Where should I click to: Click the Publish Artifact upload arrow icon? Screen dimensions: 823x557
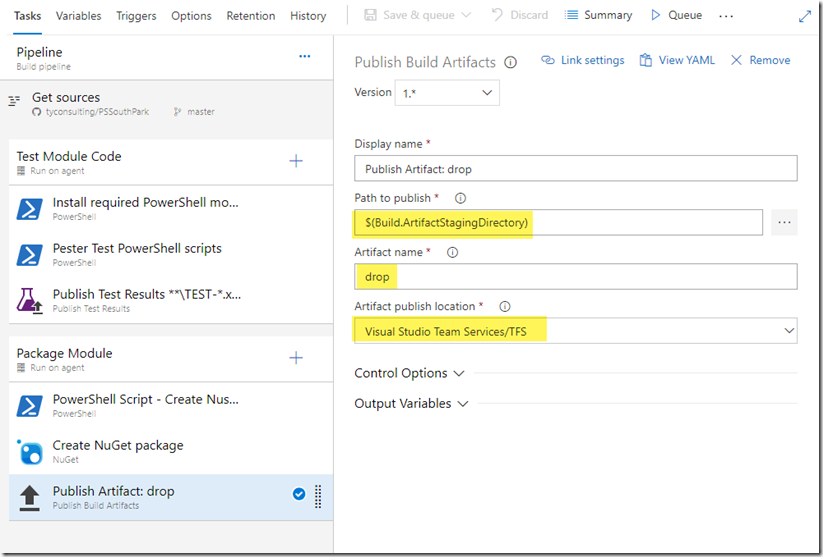click(29, 498)
